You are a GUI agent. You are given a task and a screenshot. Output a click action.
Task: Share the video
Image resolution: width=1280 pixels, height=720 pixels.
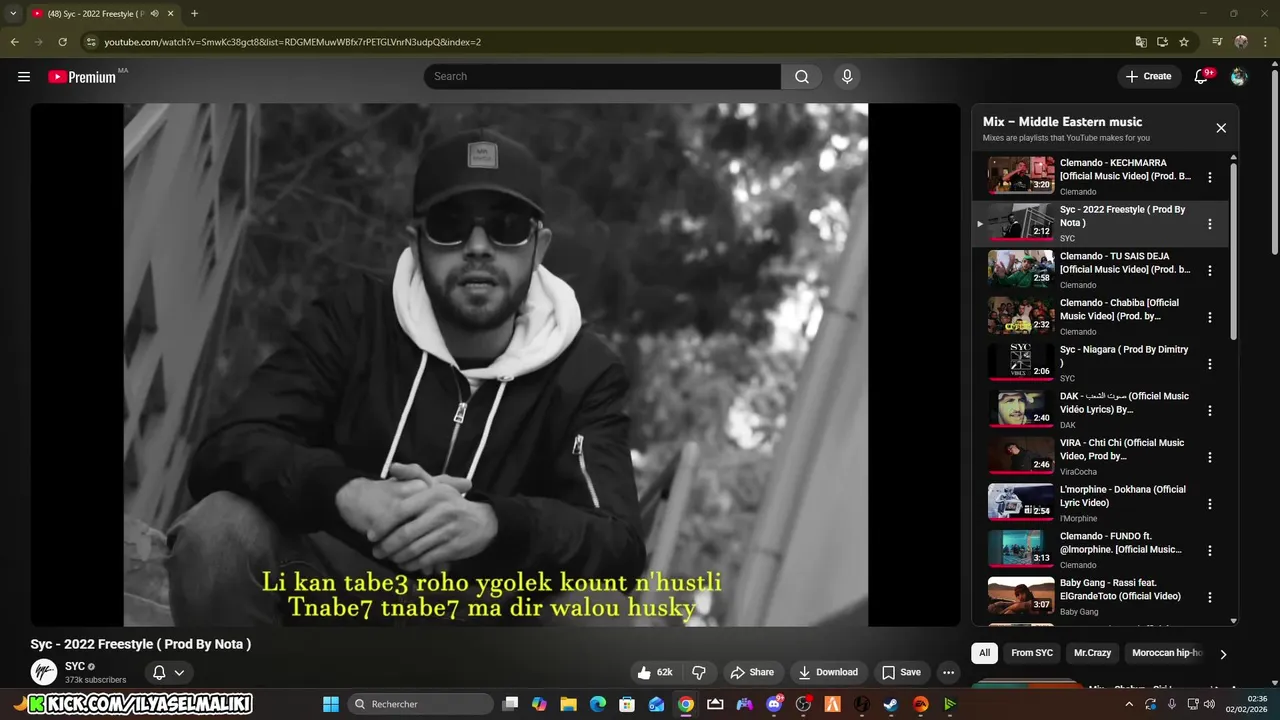752,672
